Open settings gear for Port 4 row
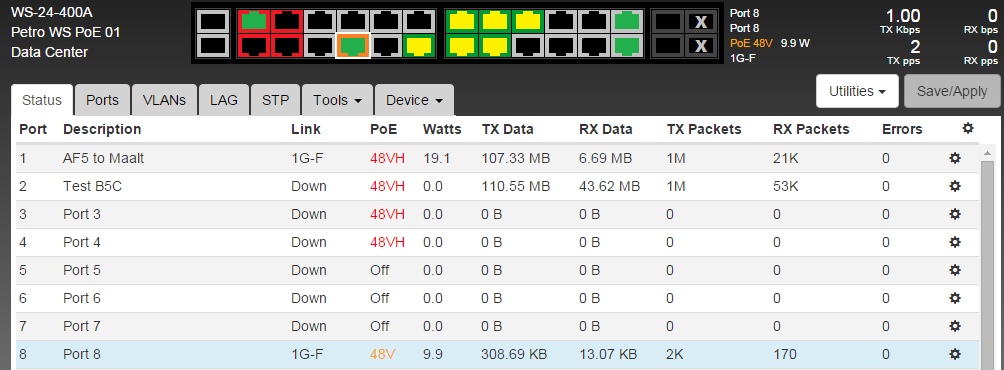This screenshot has width=1004, height=370. (955, 243)
